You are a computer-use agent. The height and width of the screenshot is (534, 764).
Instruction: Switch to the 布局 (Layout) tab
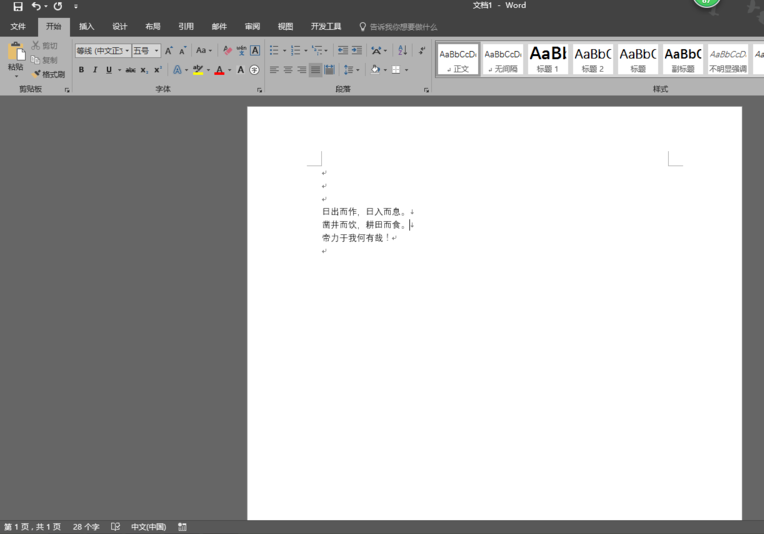[153, 26]
